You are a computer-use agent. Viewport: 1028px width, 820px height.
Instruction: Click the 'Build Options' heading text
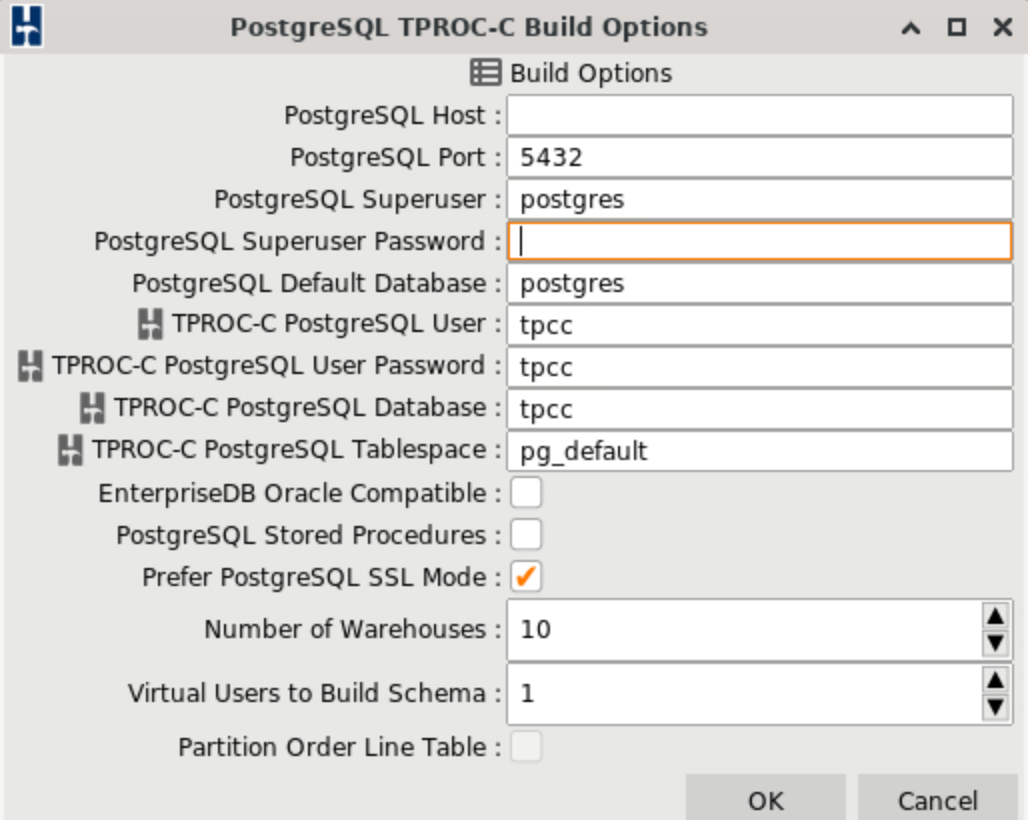[x=591, y=73]
